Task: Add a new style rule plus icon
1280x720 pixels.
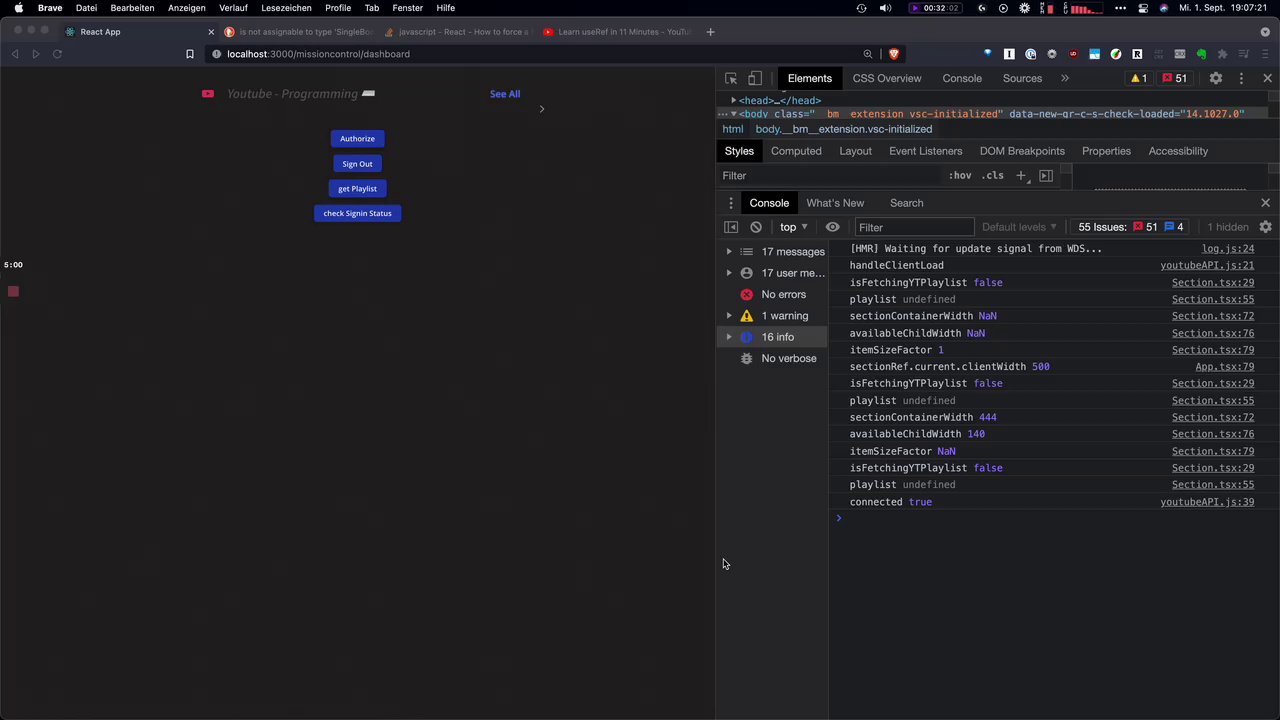Action: tap(1021, 176)
